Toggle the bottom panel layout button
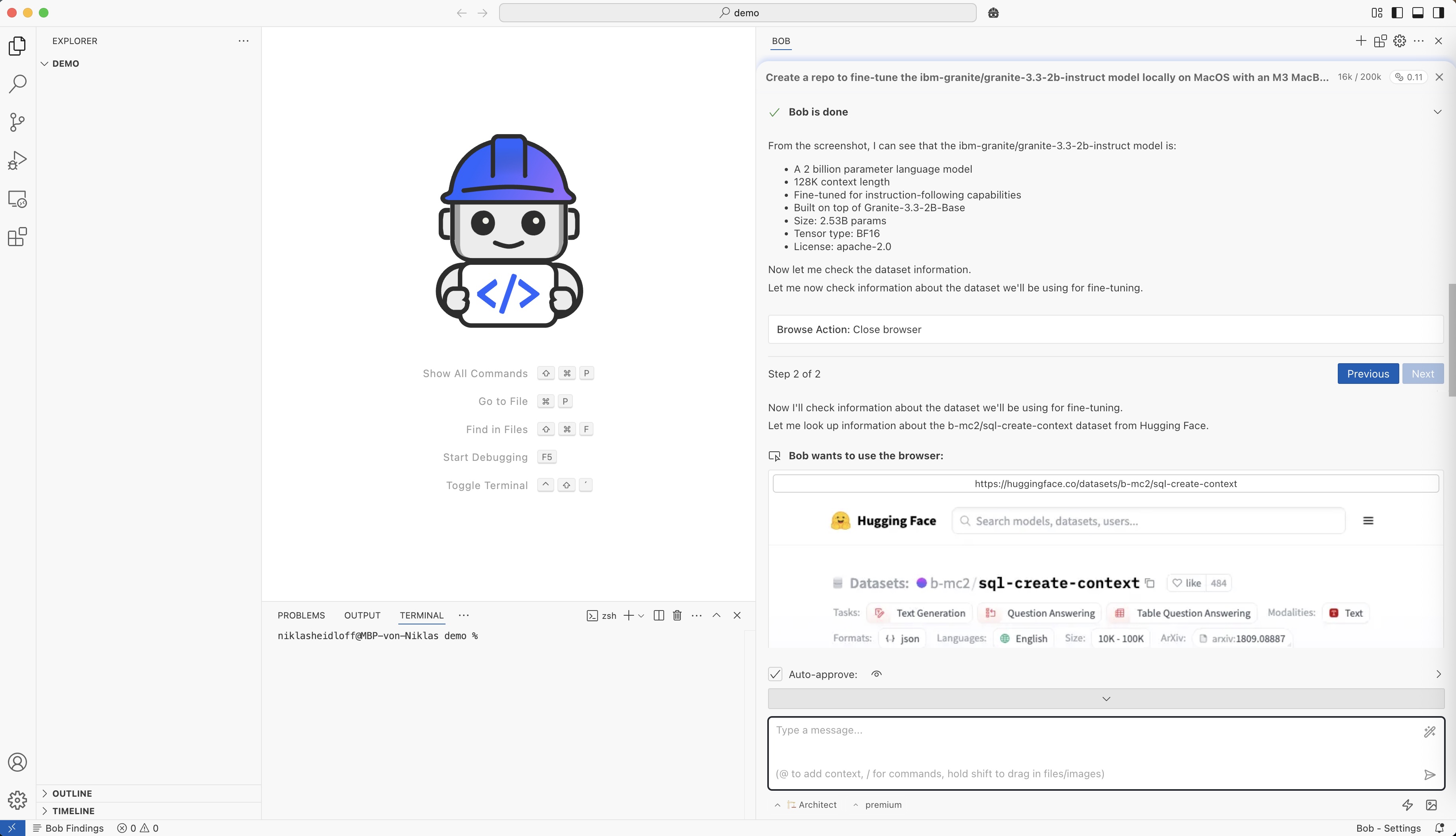This screenshot has width=1456, height=836. 1418,13
